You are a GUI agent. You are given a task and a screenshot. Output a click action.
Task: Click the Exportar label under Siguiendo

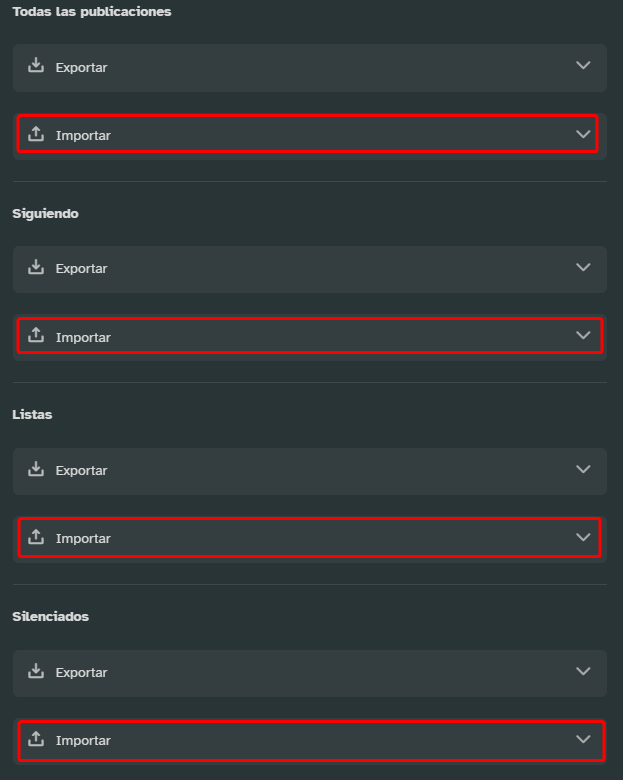[82, 269]
